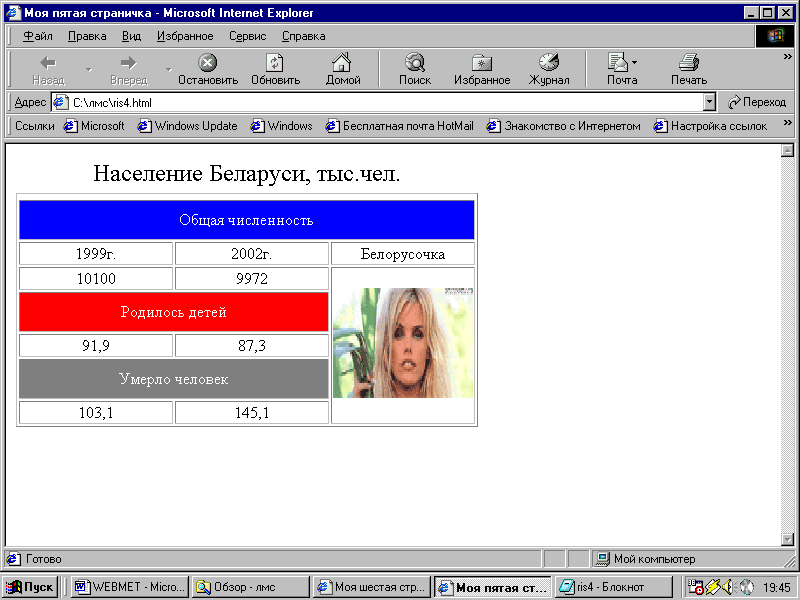Open the Microsoft link in links bar
The width and height of the screenshot is (800, 600).
click(x=94, y=126)
